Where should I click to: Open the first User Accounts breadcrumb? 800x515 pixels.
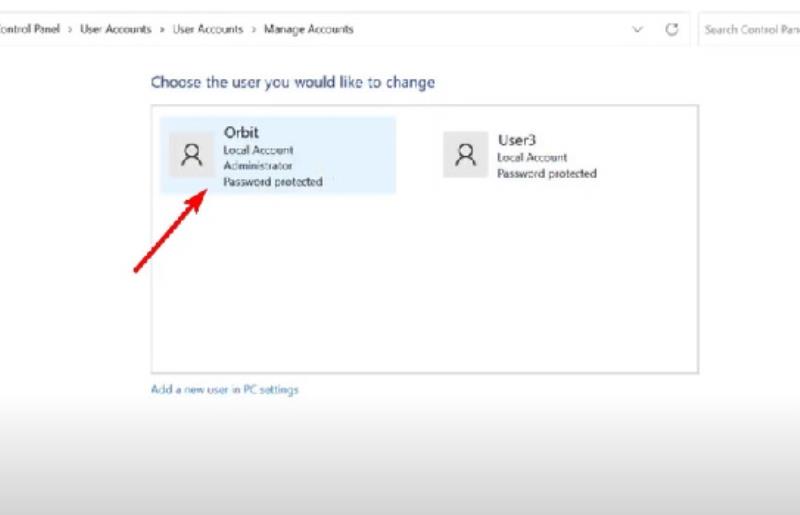116,29
